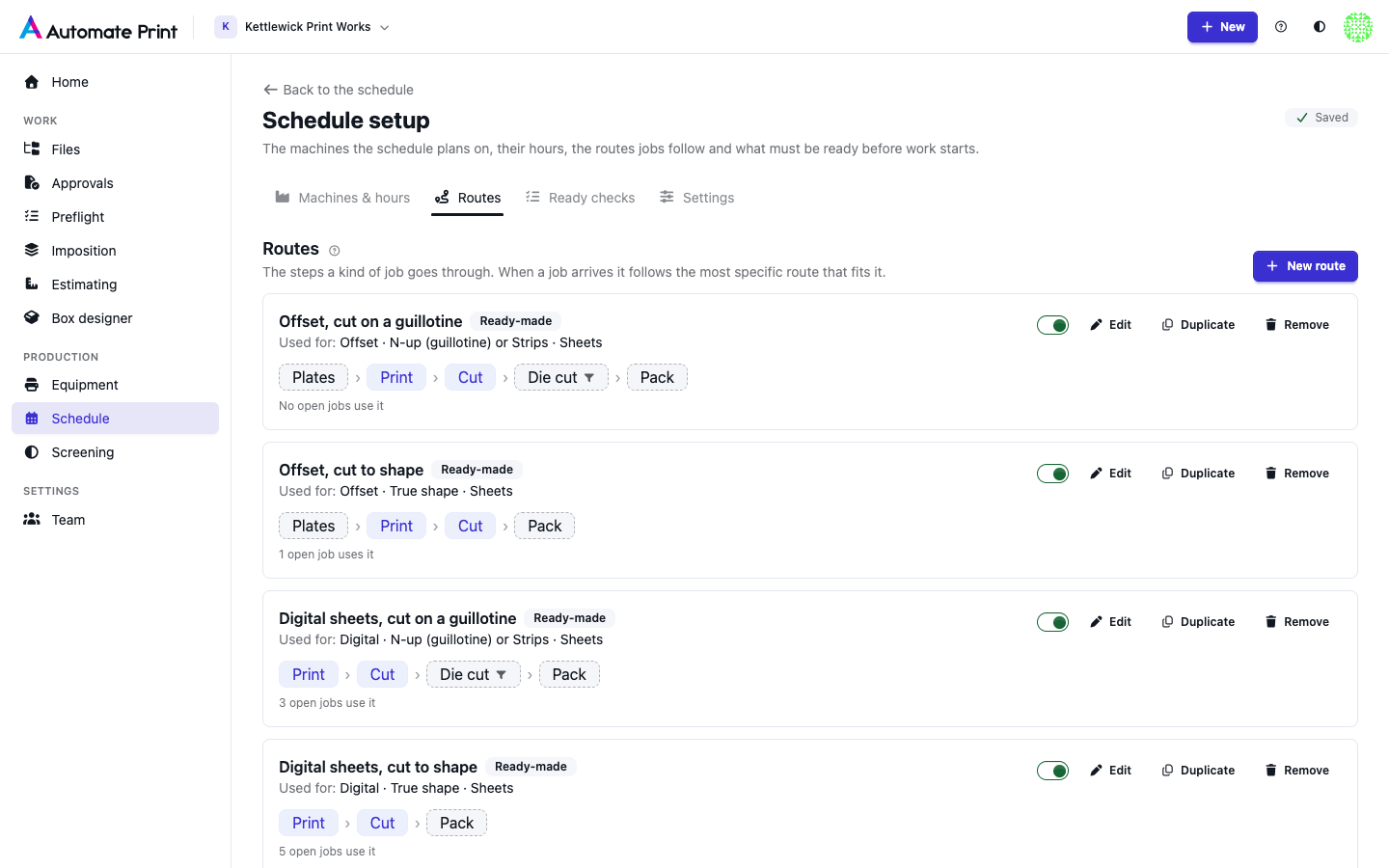Remove the Offset, cut on a guillotine route
The height and width of the screenshot is (868, 1389).
click(x=1297, y=325)
